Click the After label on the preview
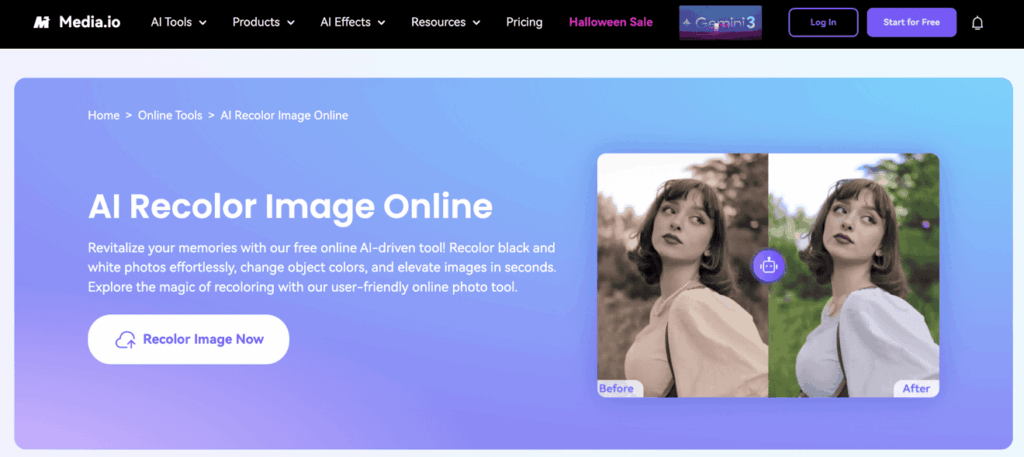Screen dimensions: 1024x457 (x=915, y=388)
